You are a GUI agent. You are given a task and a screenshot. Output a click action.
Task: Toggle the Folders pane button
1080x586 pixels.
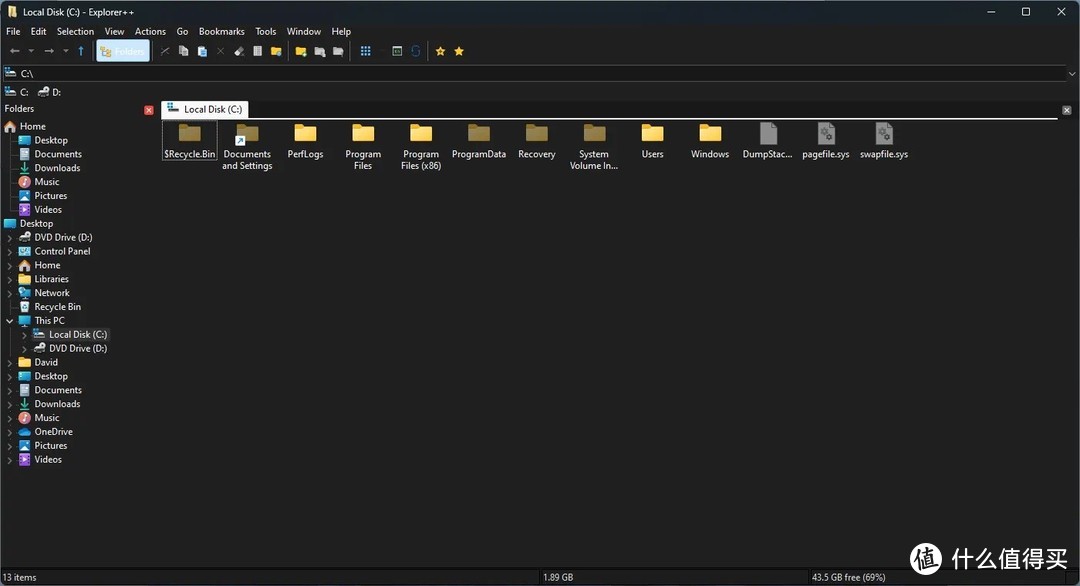[x=122, y=51]
